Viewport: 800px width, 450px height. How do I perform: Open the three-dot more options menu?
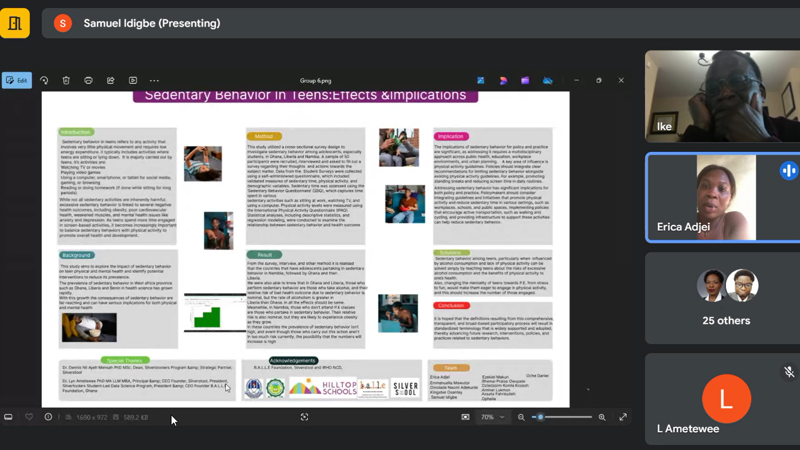click(154, 80)
